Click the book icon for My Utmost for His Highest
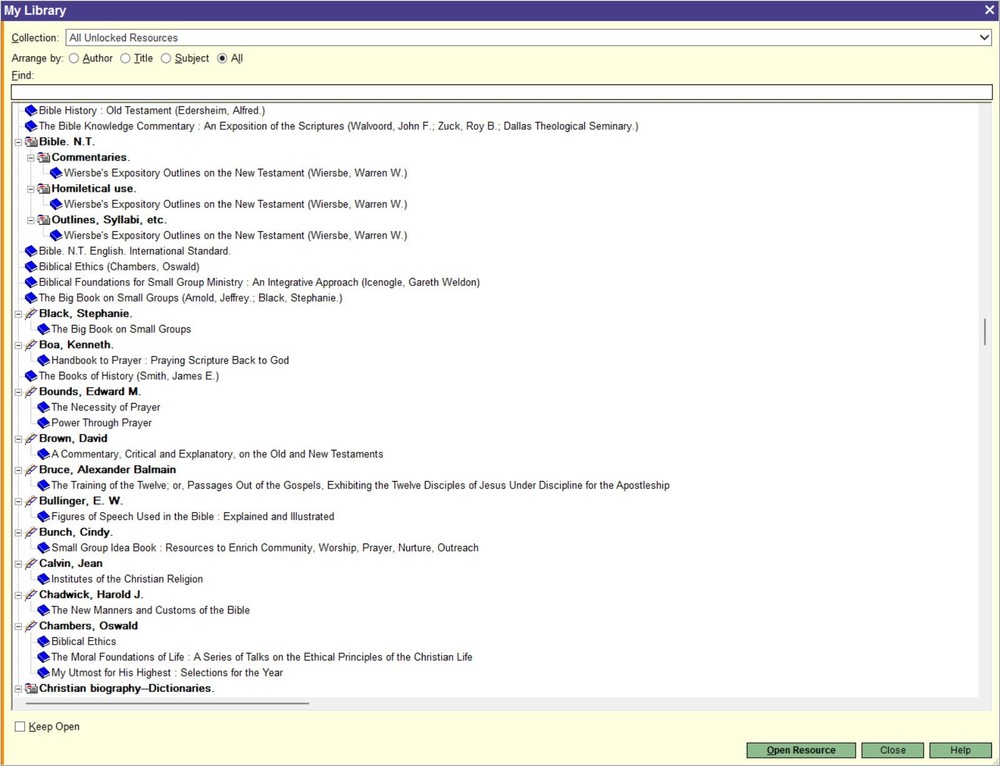This screenshot has height=766, width=1000. click(x=44, y=673)
